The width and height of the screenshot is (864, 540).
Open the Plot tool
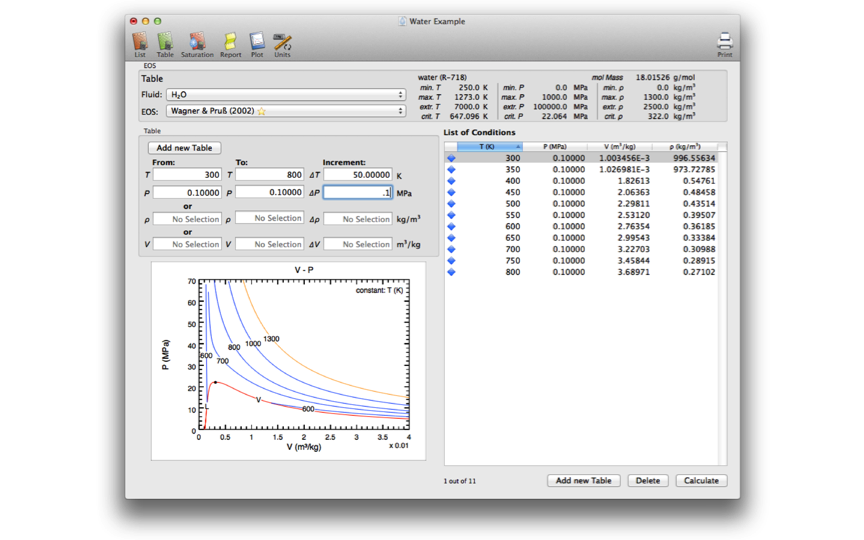257,45
